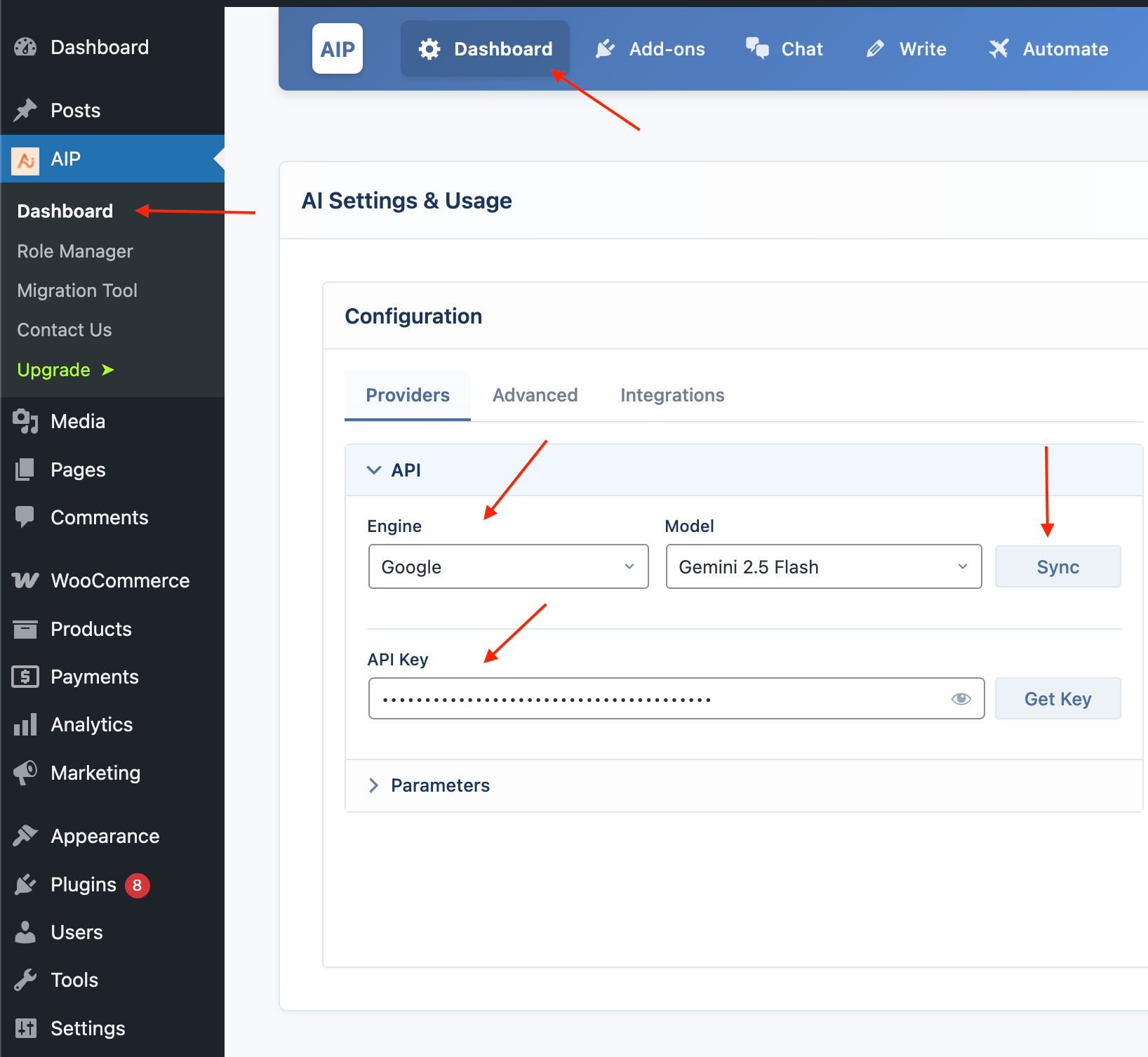Click the Media icon in sidebar
The width and height of the screenshot is (1148, 1057).
tap(25, 421)
